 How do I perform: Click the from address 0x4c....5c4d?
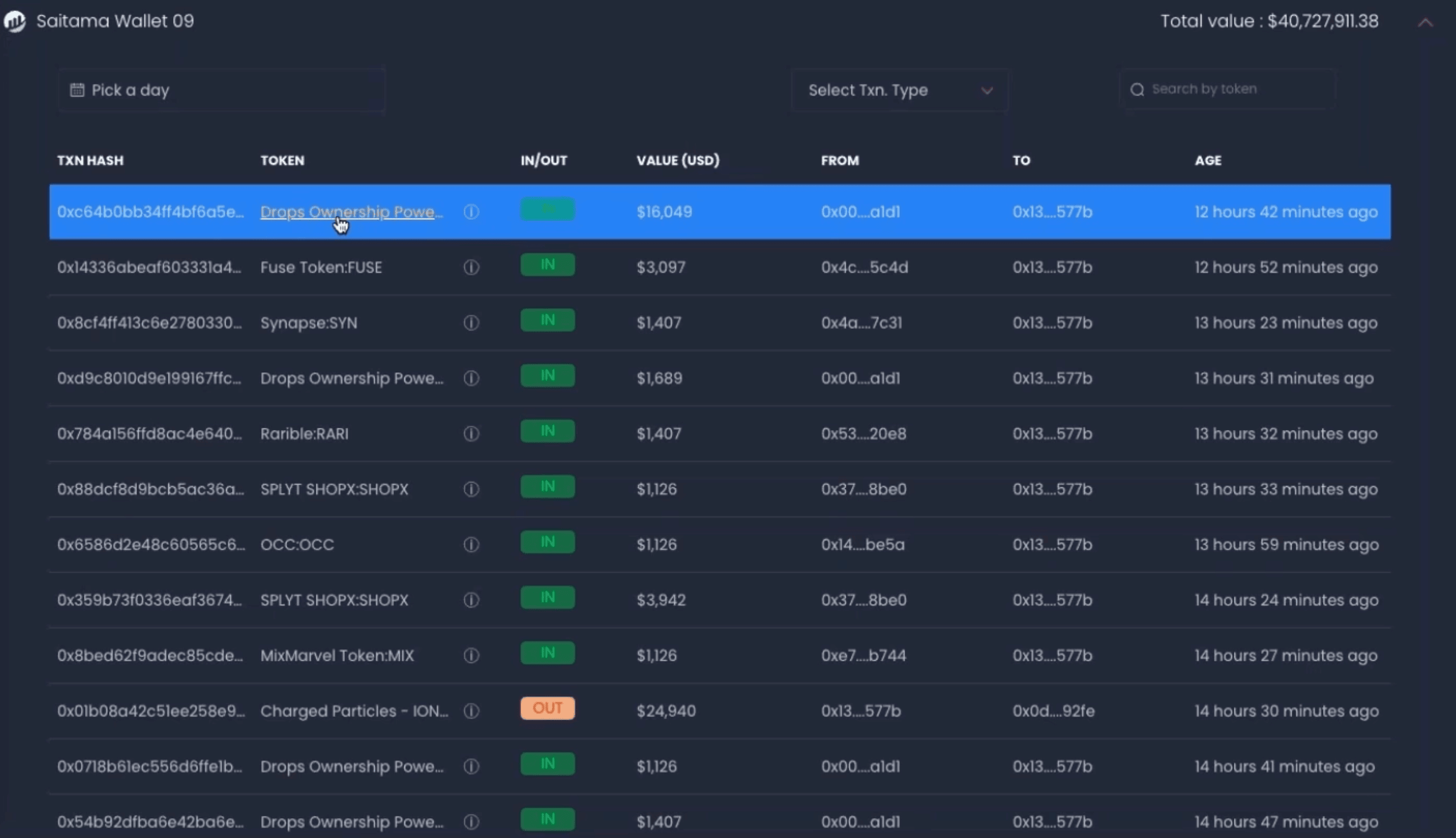[864, 267]
